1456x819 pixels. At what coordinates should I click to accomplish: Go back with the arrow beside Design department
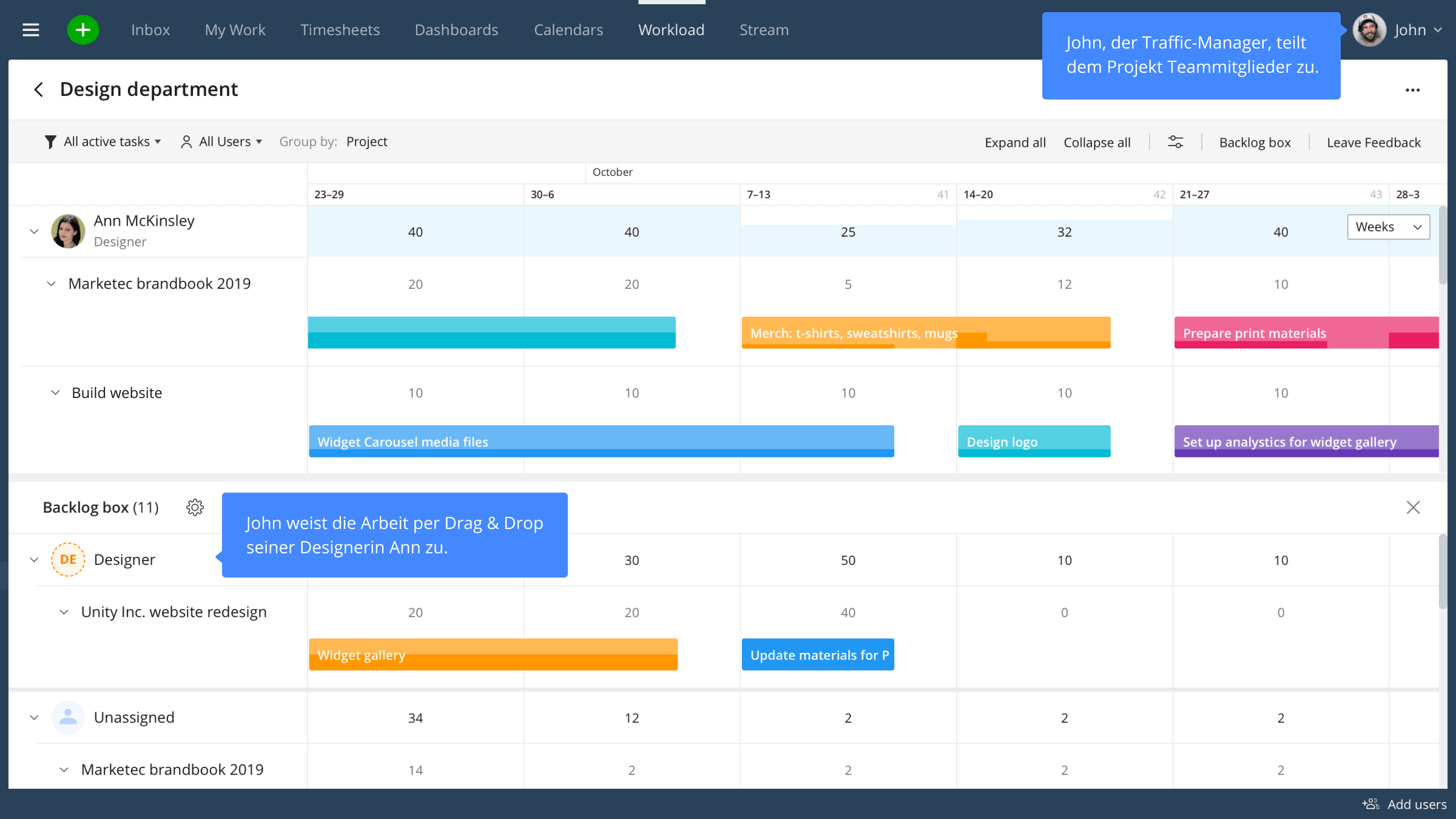[x=38, y=90]
